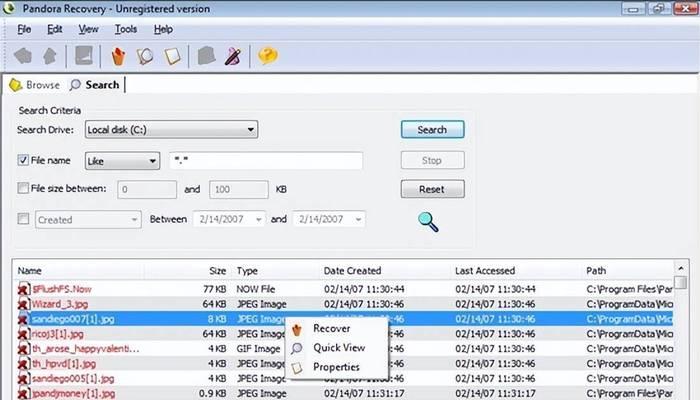Click the Properties sheet toolbar icon
This screenshot has height=400, width=700.
pyautogui.click(x=173, y=56)
